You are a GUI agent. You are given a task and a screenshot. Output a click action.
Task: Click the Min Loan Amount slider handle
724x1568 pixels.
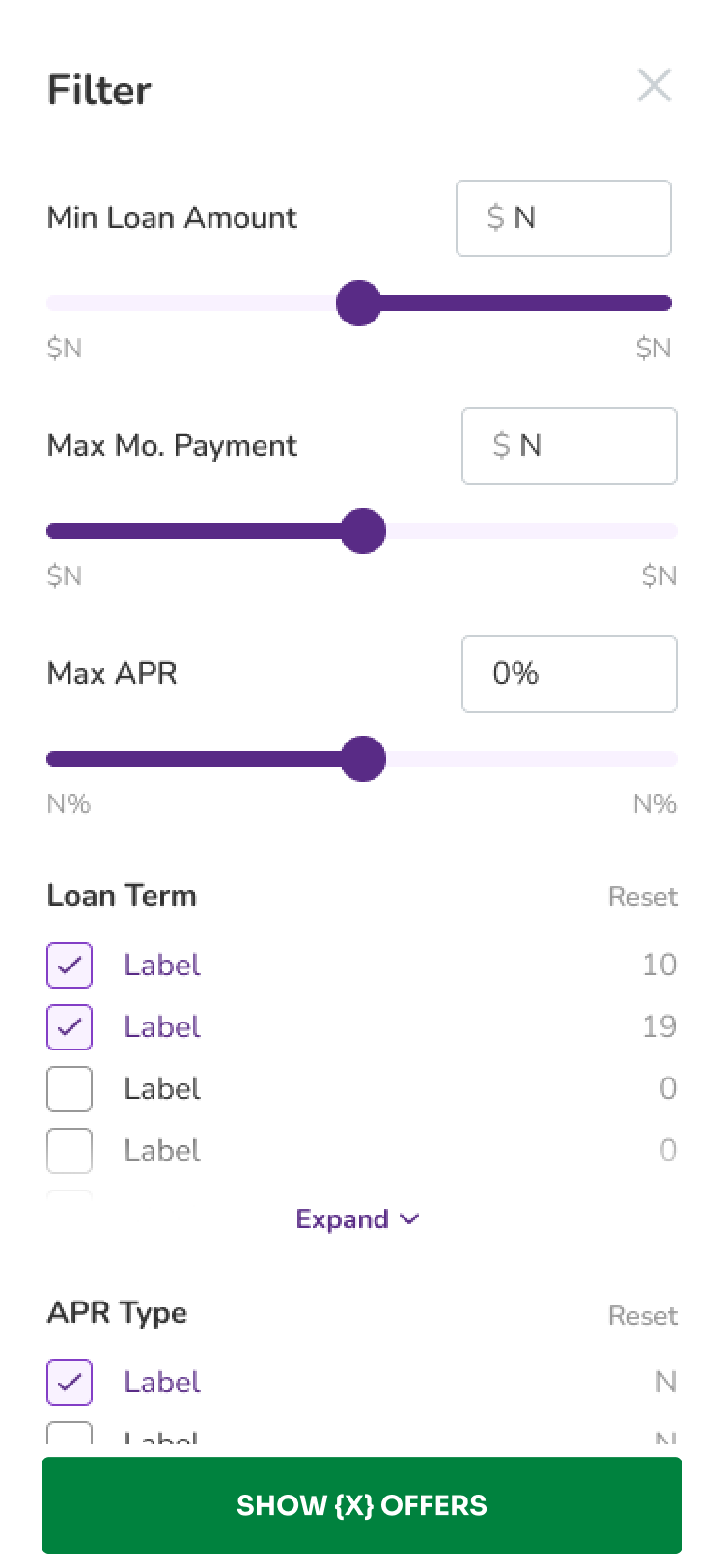click(359, 303)
